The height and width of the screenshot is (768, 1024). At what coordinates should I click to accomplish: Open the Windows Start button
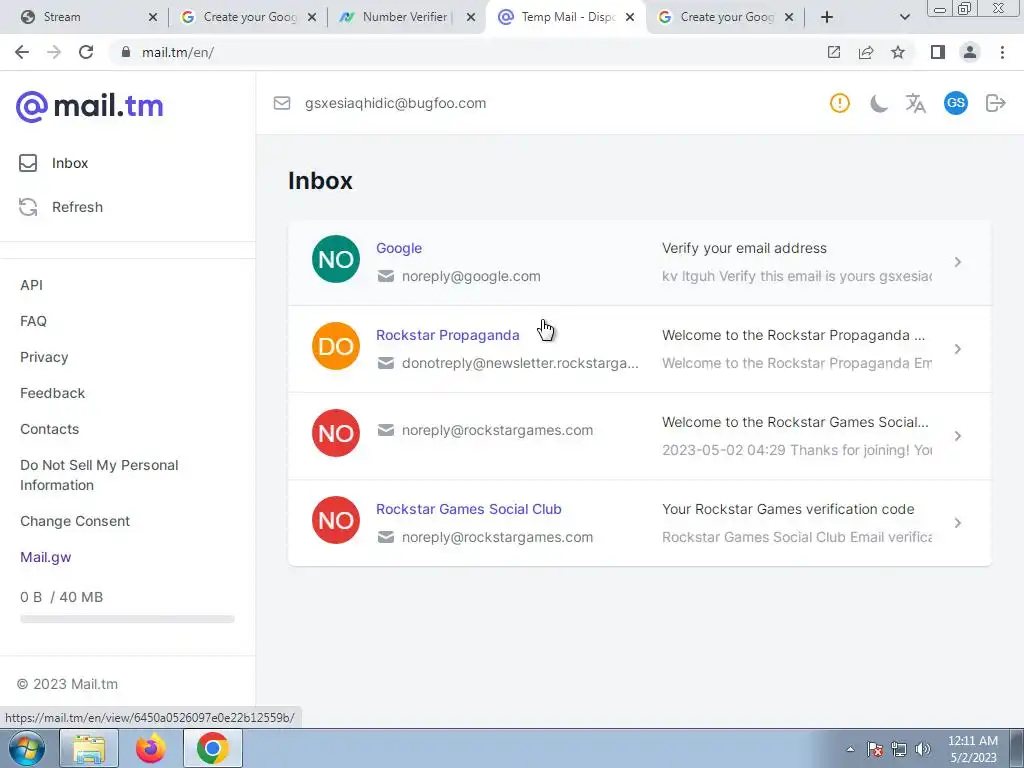click(27, 748)
